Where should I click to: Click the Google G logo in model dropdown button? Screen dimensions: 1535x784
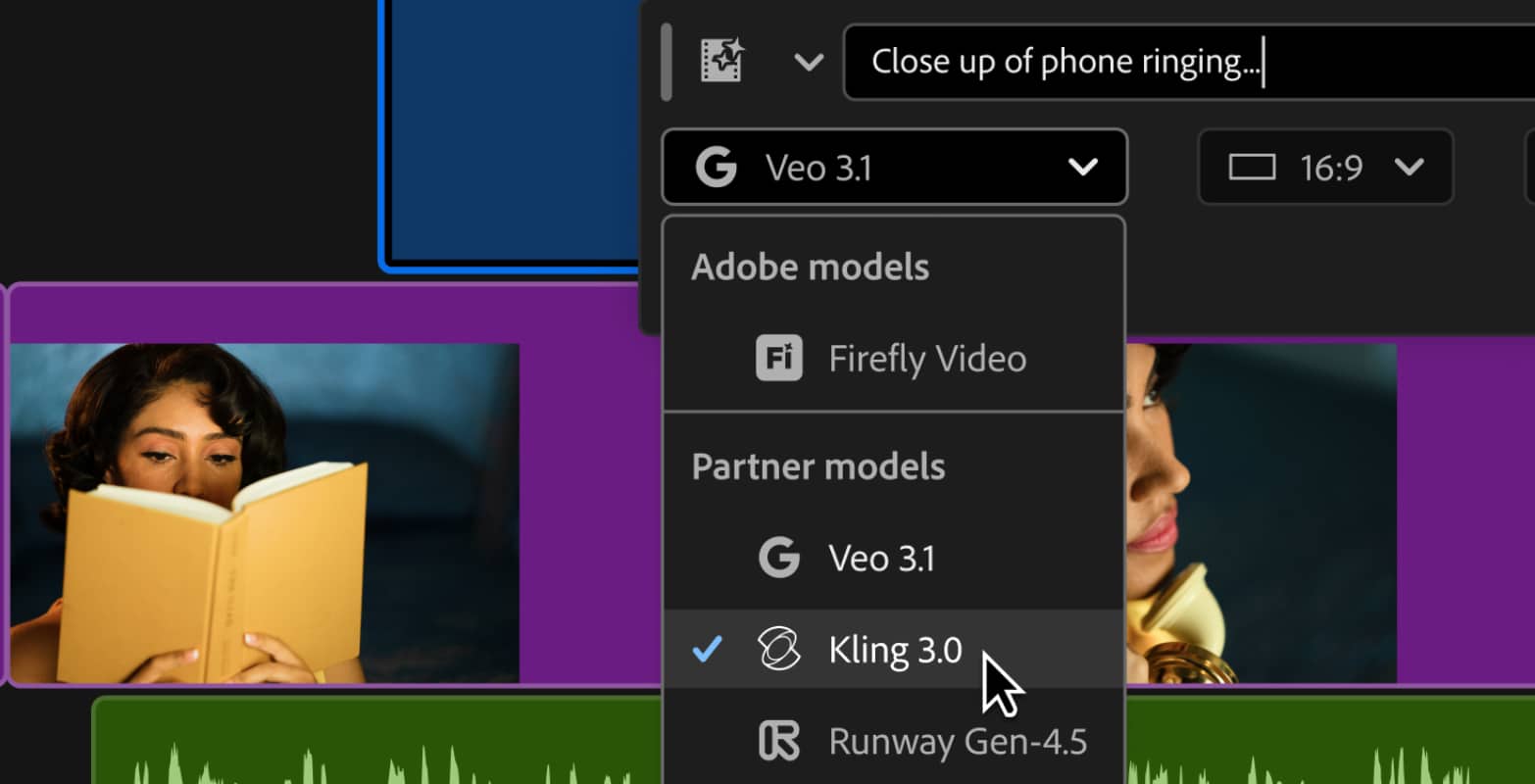(717, 168)
